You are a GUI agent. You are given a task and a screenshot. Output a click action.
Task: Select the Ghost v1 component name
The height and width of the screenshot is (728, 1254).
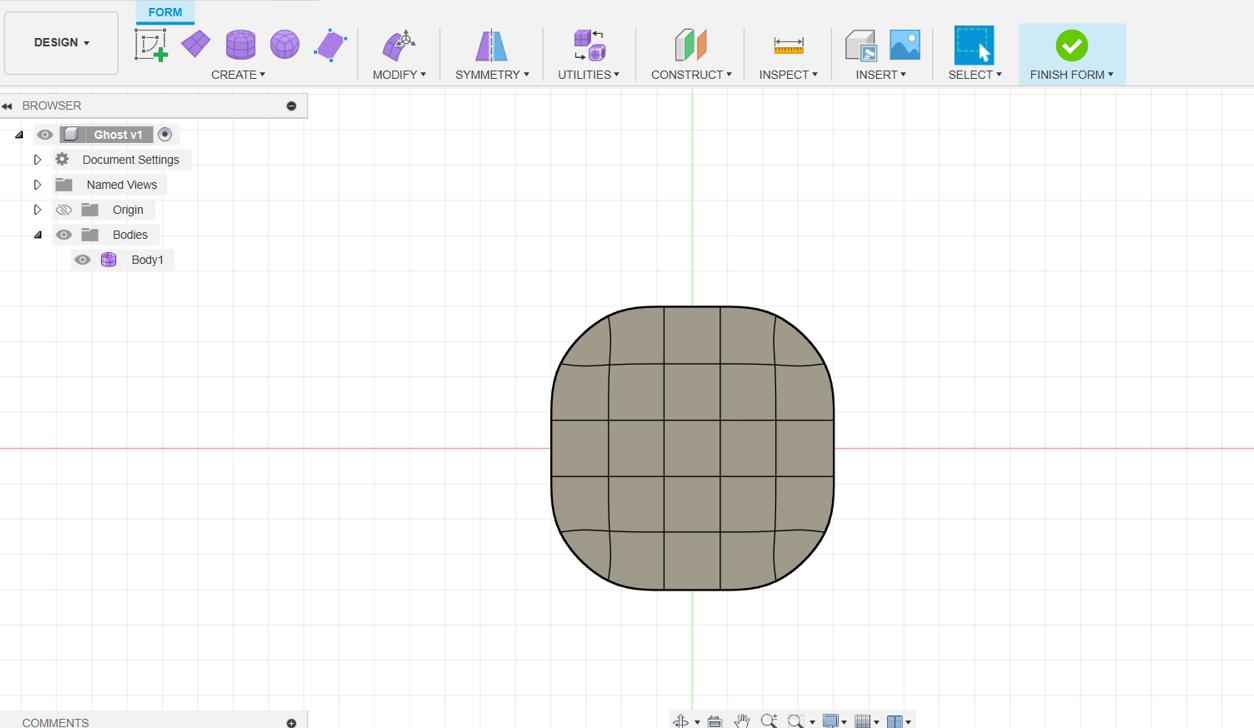tap(118, 135)
